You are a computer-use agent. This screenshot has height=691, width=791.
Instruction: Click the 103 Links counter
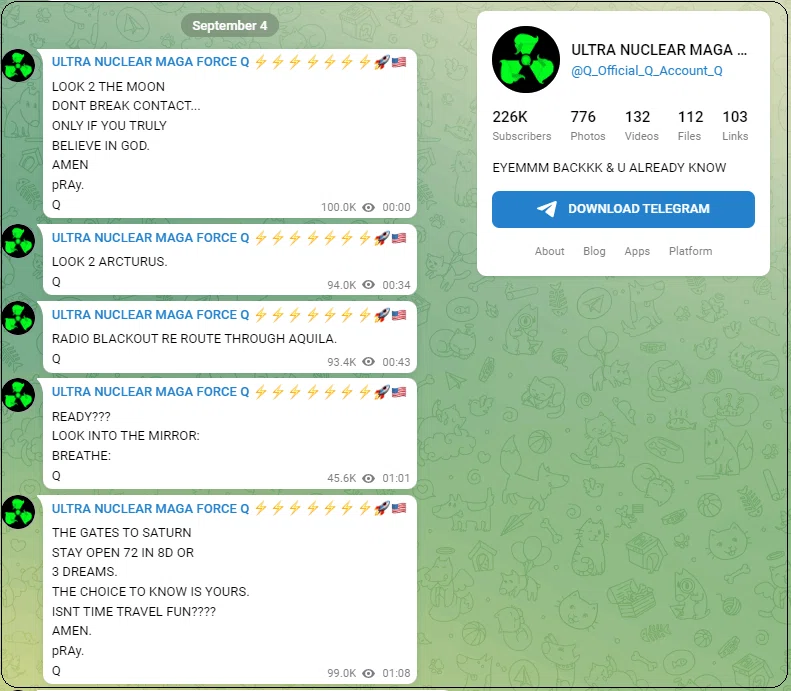tap(735, 126)
